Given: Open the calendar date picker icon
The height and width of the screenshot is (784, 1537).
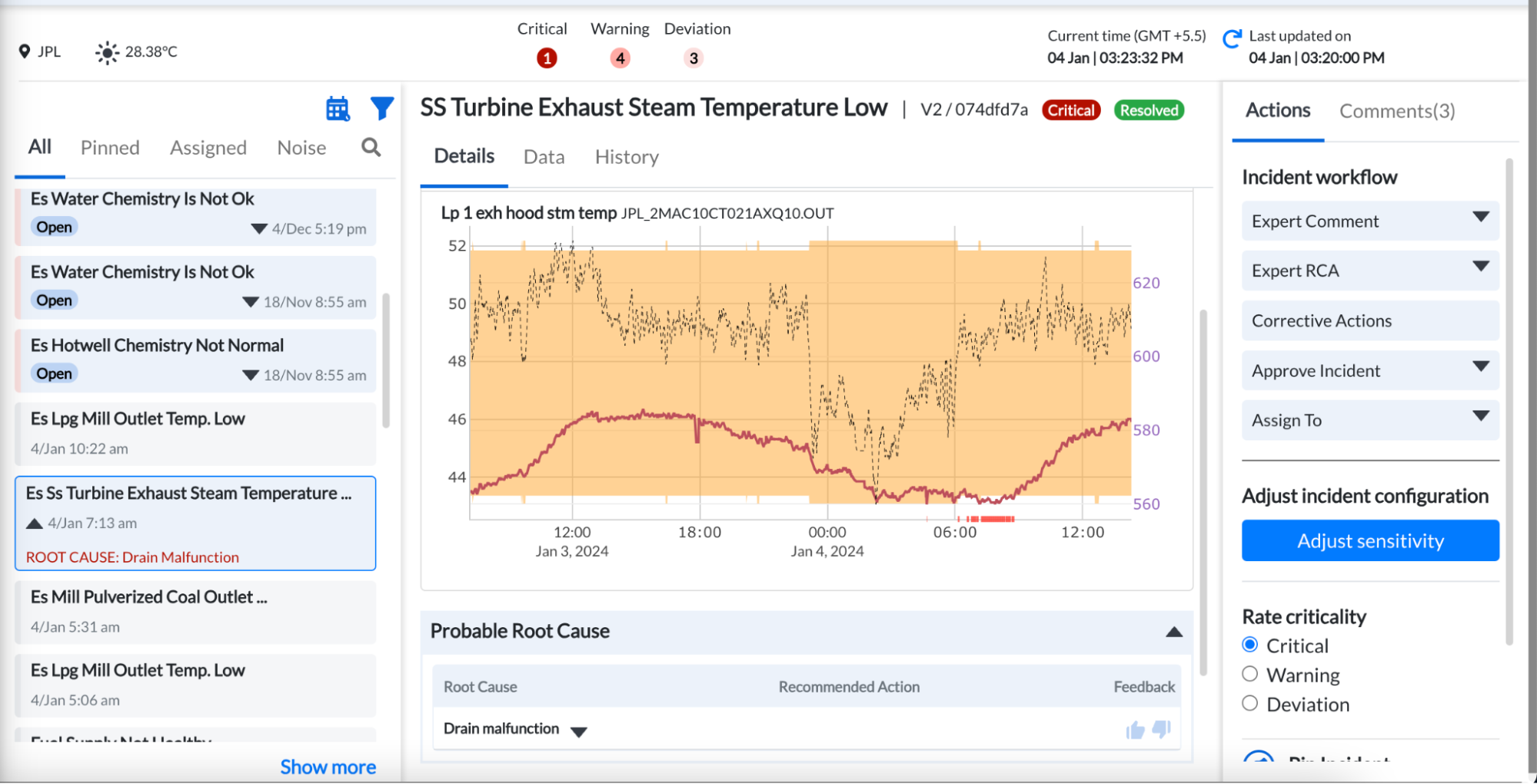Looking at the screenshot, I should 338,109.
